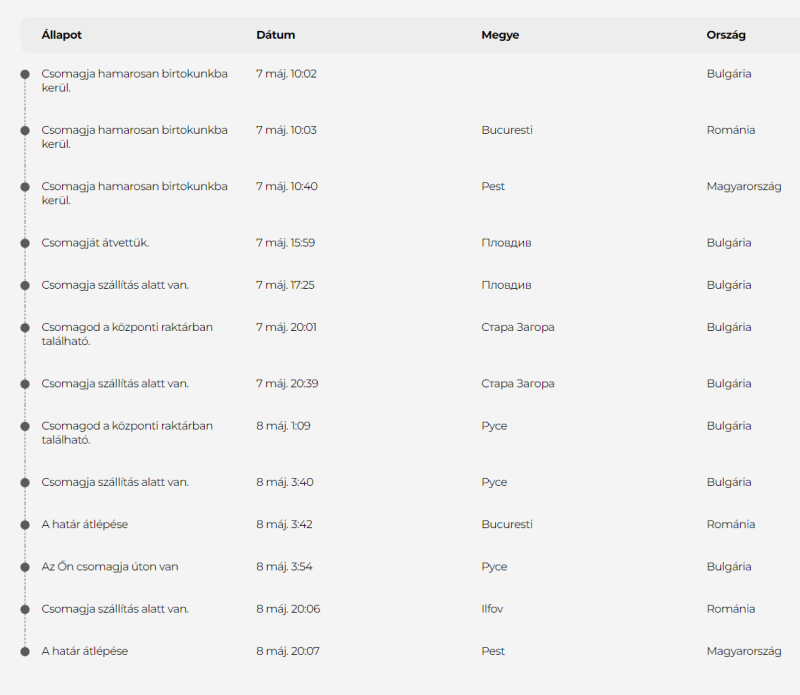
Task: Select the "Az Ön csomagja úton van" status
Action: coord(110,567)
